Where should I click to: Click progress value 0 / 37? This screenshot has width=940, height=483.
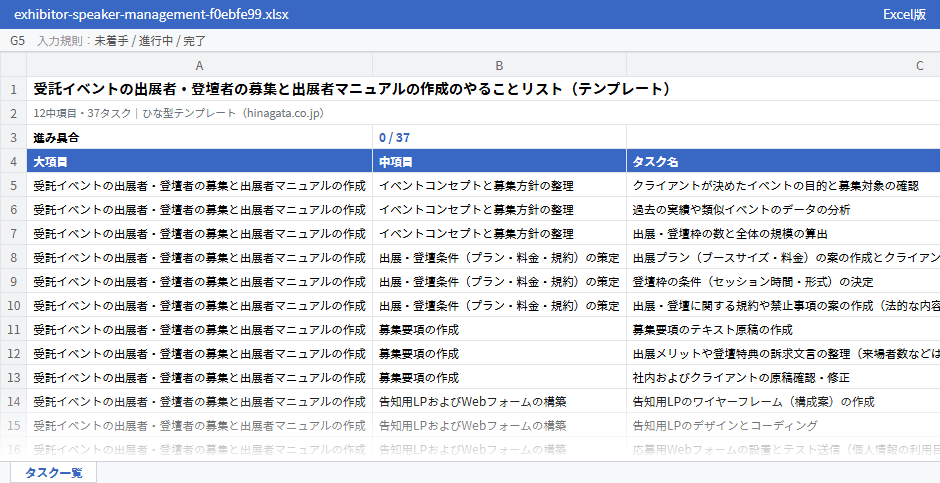[394, 137]
